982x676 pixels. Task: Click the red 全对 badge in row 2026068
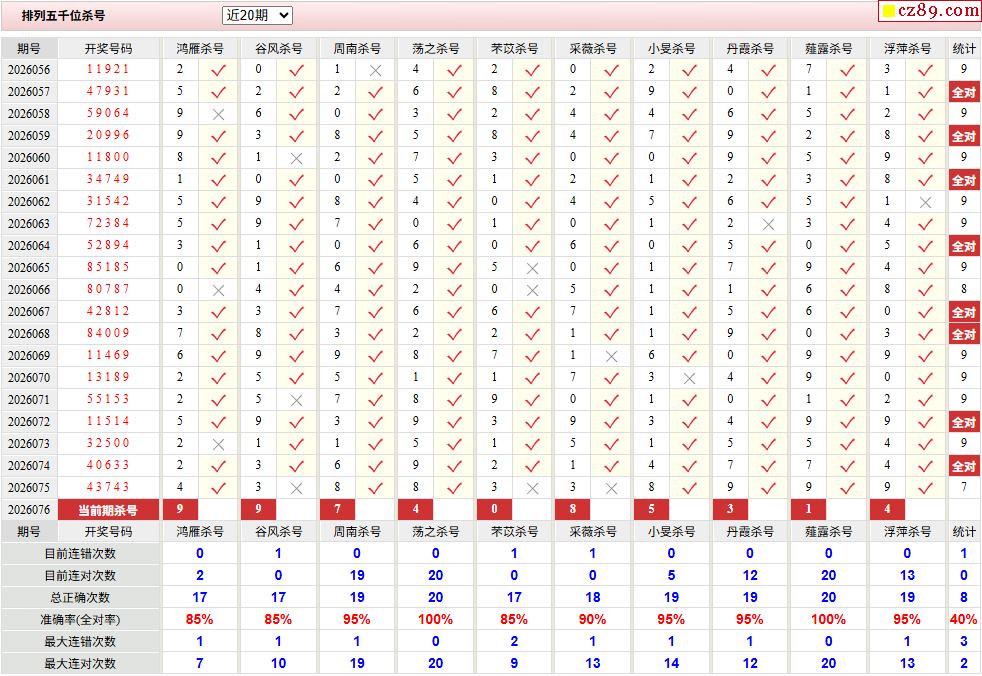pos(964,334)
